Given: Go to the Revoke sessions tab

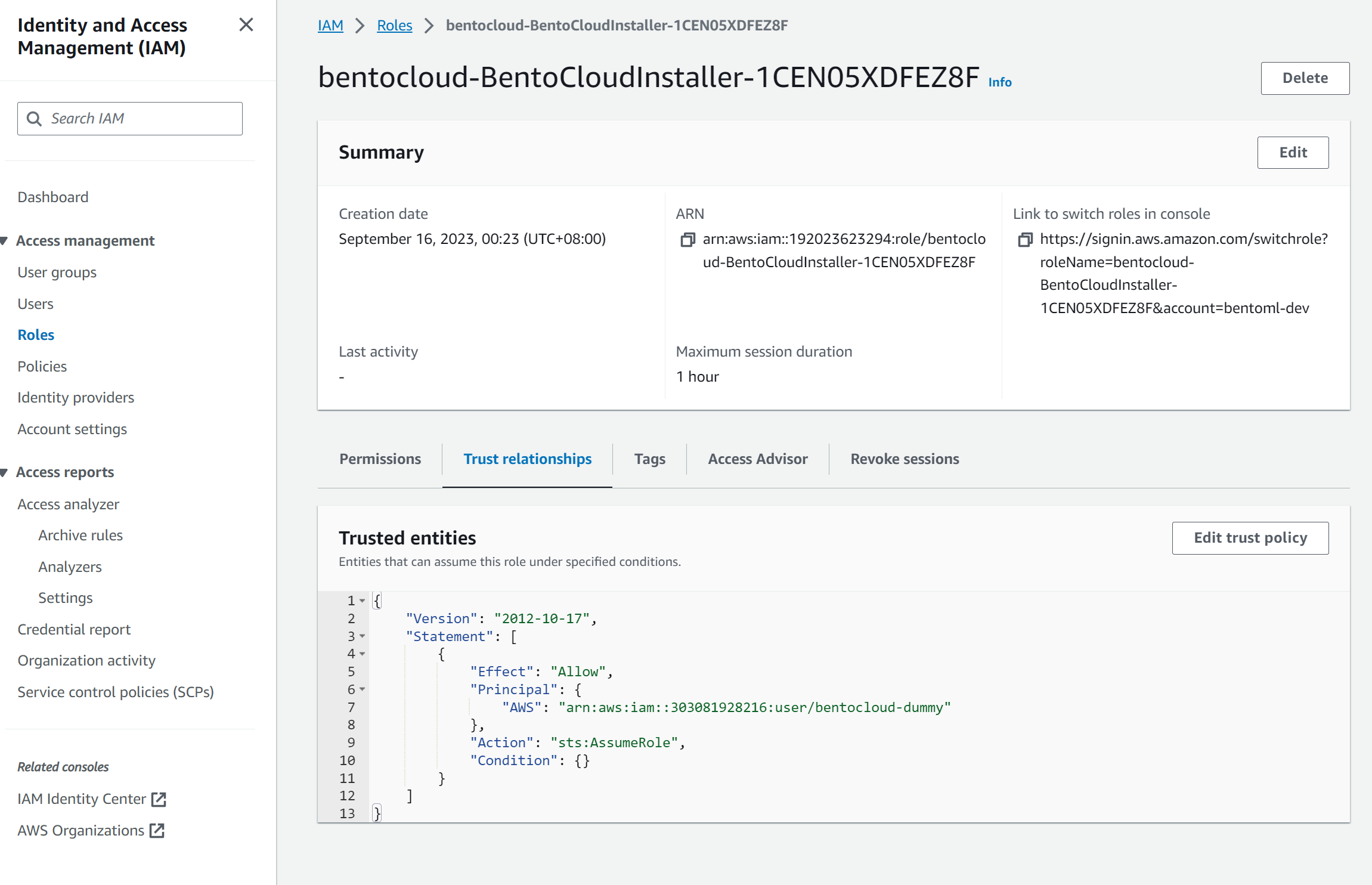Looking at the screenshot, I should [905, 459].
